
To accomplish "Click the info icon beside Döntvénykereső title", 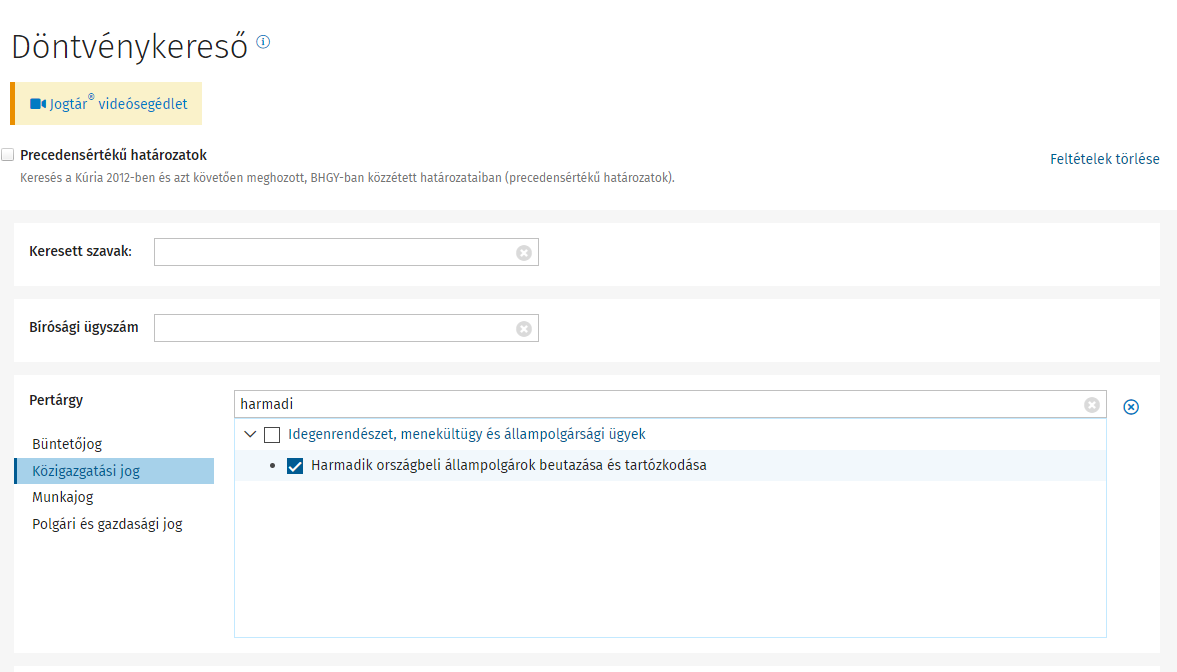I will pyautogui.click(x=263, y=42).
